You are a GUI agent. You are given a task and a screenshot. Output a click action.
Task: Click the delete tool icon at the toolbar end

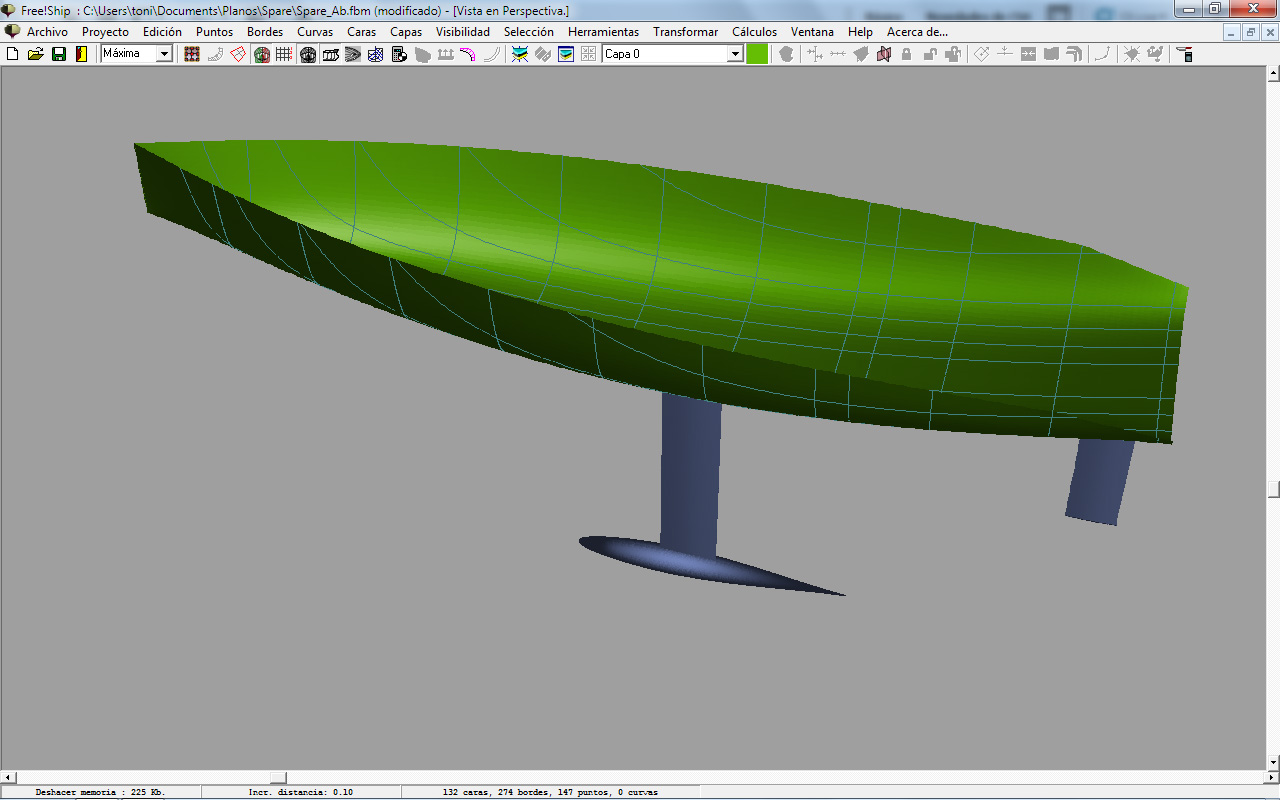coord(1184,54)
